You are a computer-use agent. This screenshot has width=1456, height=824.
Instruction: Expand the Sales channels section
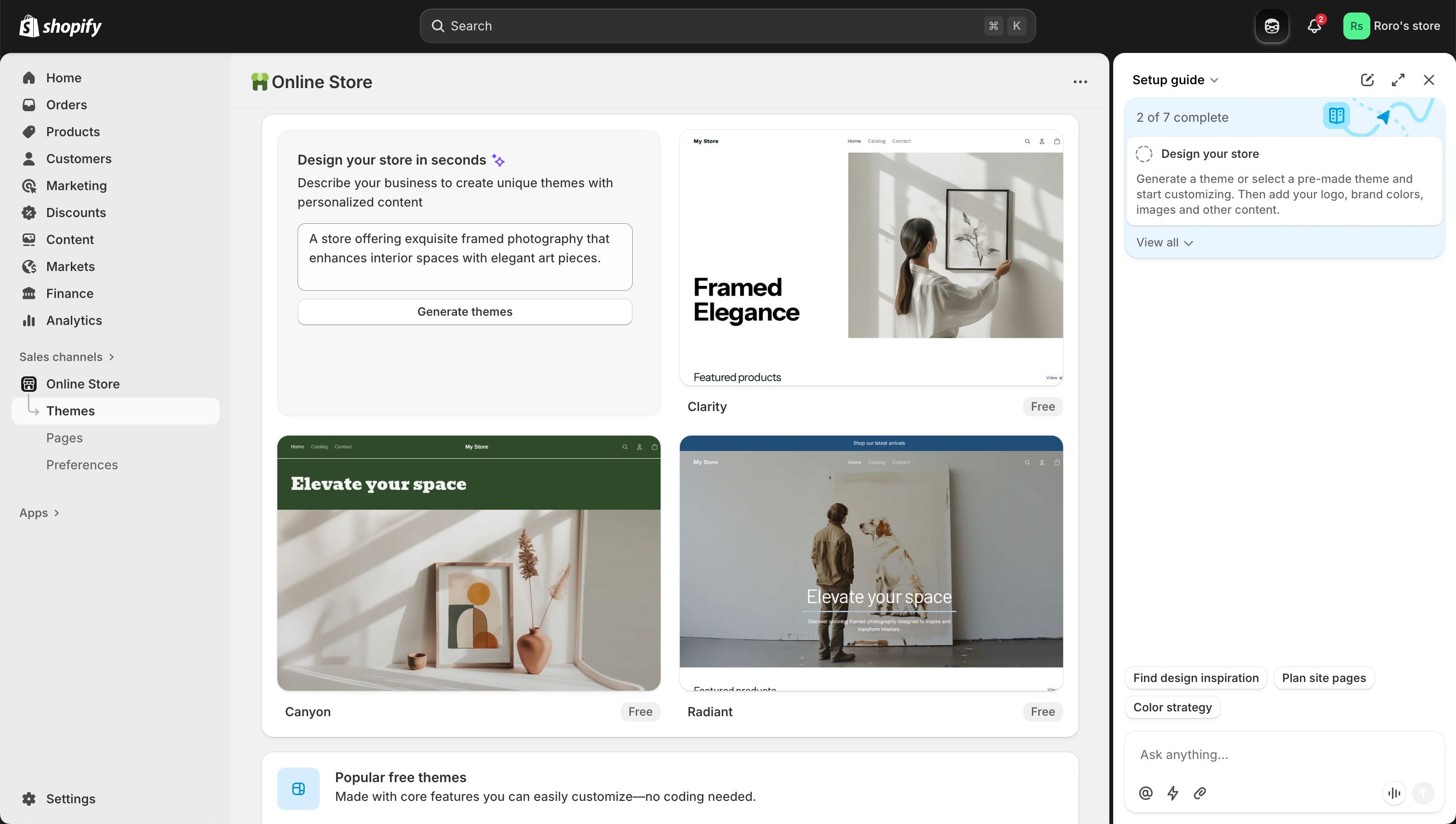coord(66,357)
